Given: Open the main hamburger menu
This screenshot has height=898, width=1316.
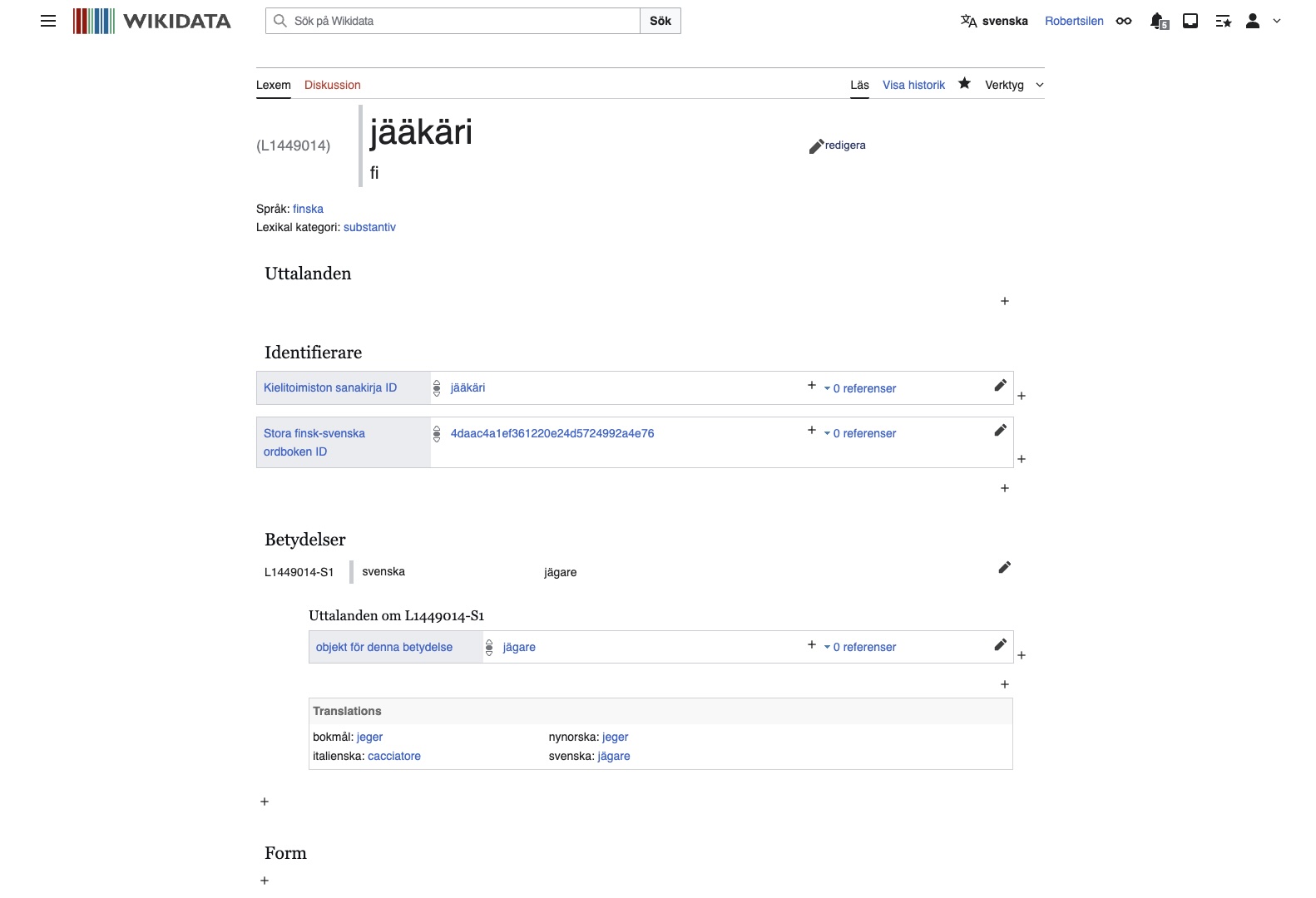Looking at the screenshot, I should point(47,21).
